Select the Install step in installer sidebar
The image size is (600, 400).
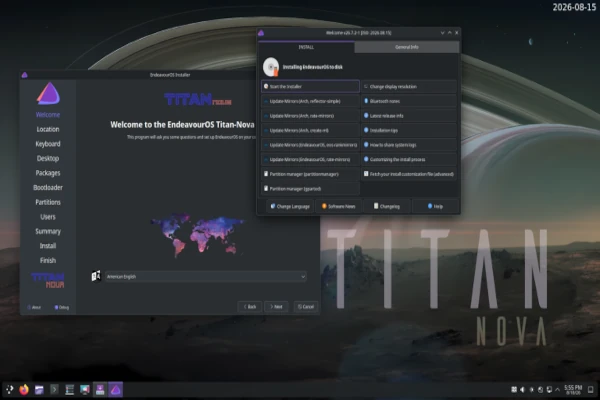48,246
